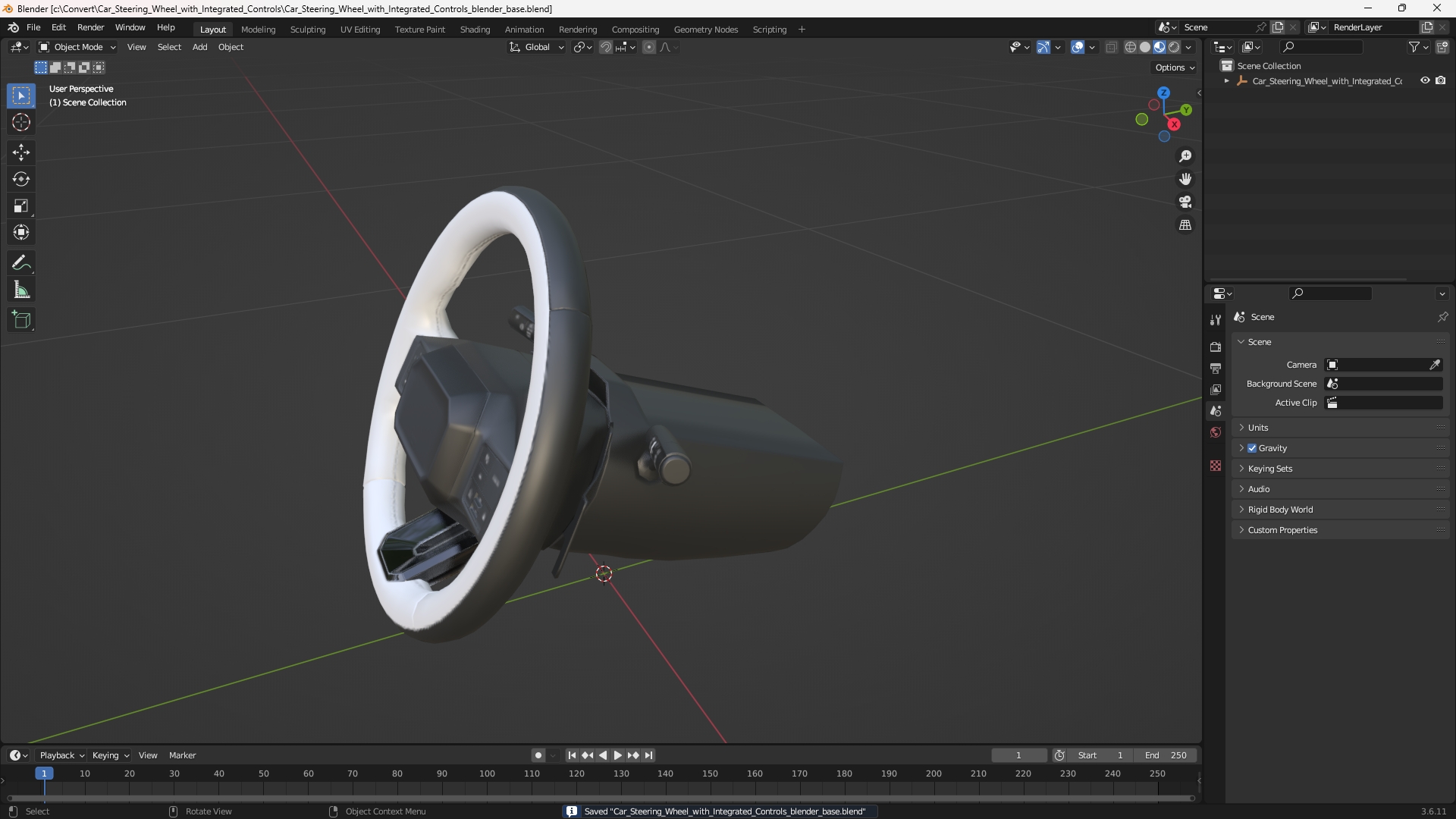Viewport: 1456px width, 819px height.
Task: Click the pan view hand icon
Action: [x=1185, y=179]
